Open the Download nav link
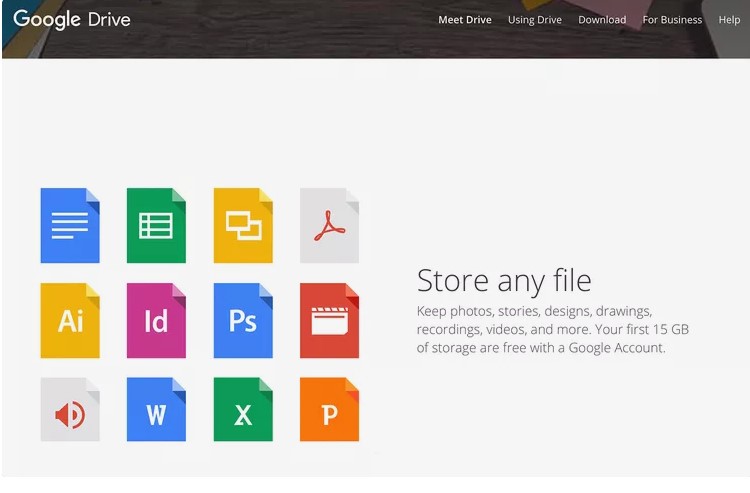Screen dimensions: 750x493 coord(602,20)
